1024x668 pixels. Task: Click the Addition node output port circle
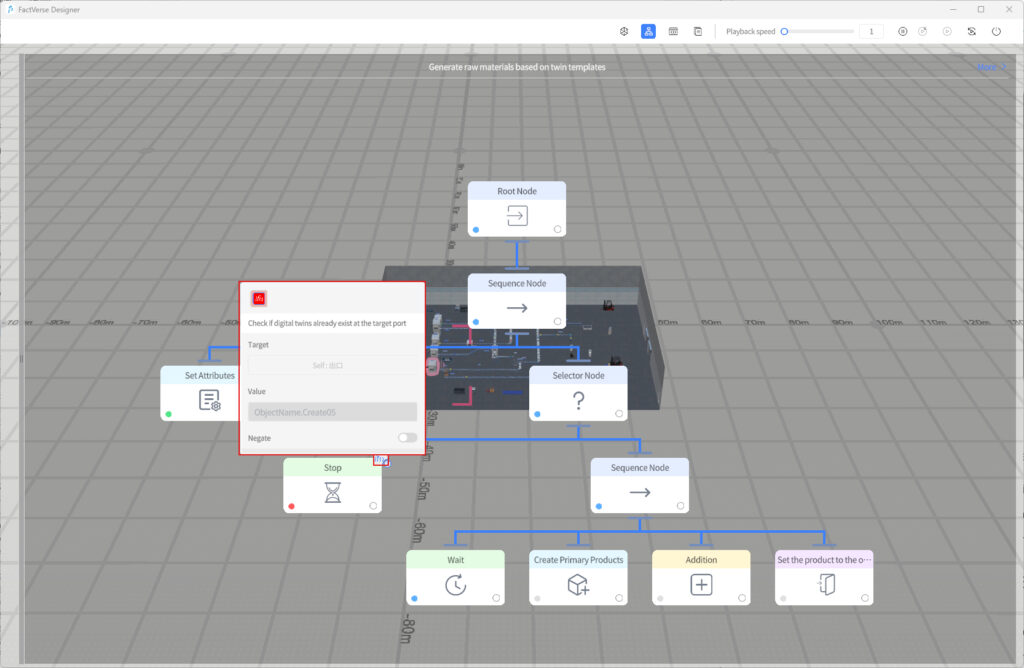tap(741, 597)
